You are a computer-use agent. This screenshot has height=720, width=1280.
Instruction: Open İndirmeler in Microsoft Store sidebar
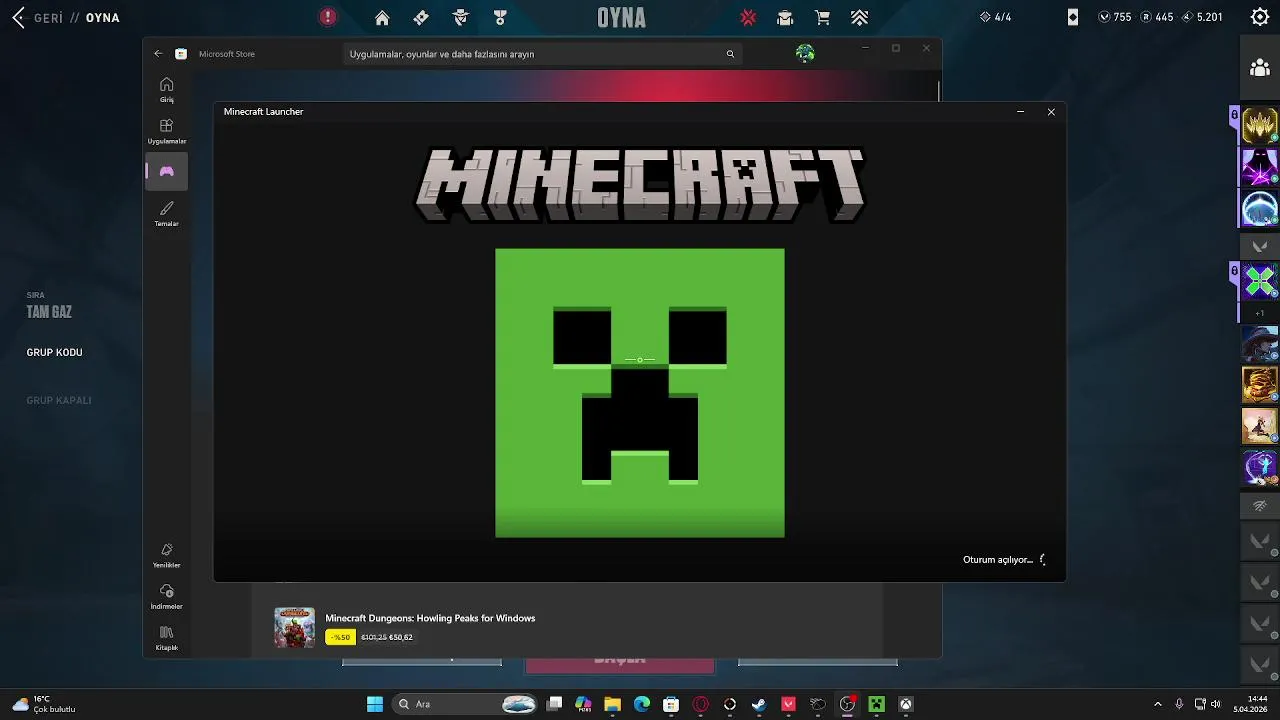click(x=167, y=596)
